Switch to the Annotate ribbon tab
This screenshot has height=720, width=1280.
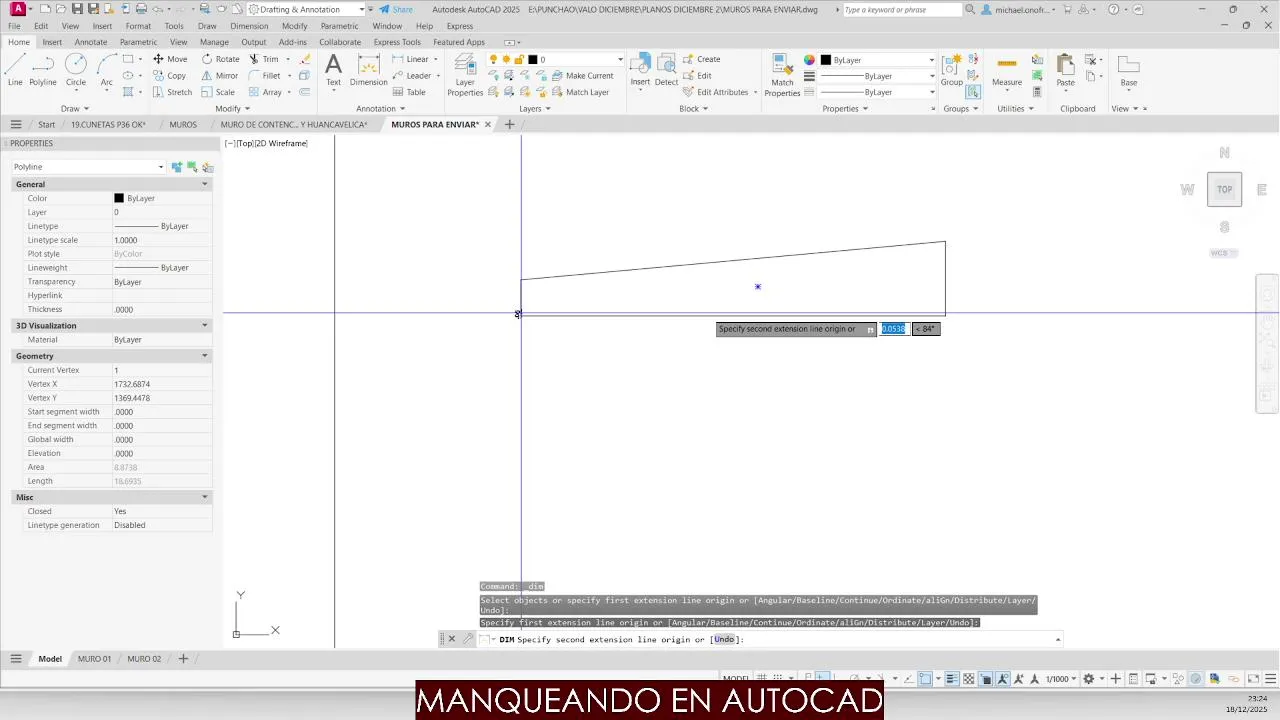pyautogui.click(x=91, y=42)
